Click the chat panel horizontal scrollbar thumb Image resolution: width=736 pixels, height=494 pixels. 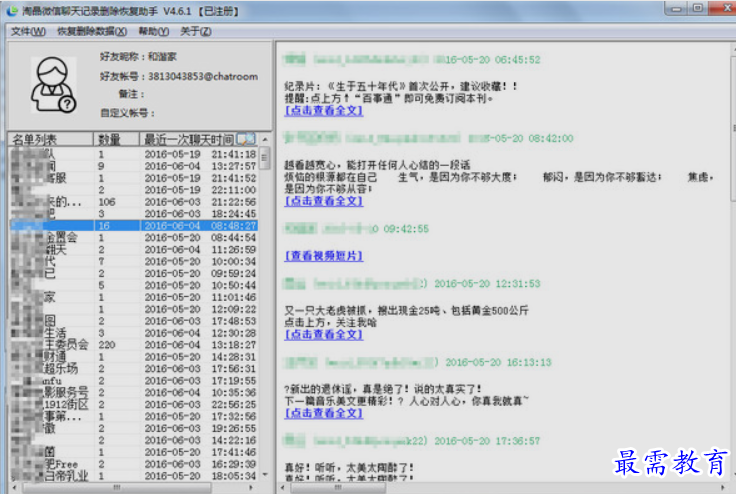tap(338, 488)
